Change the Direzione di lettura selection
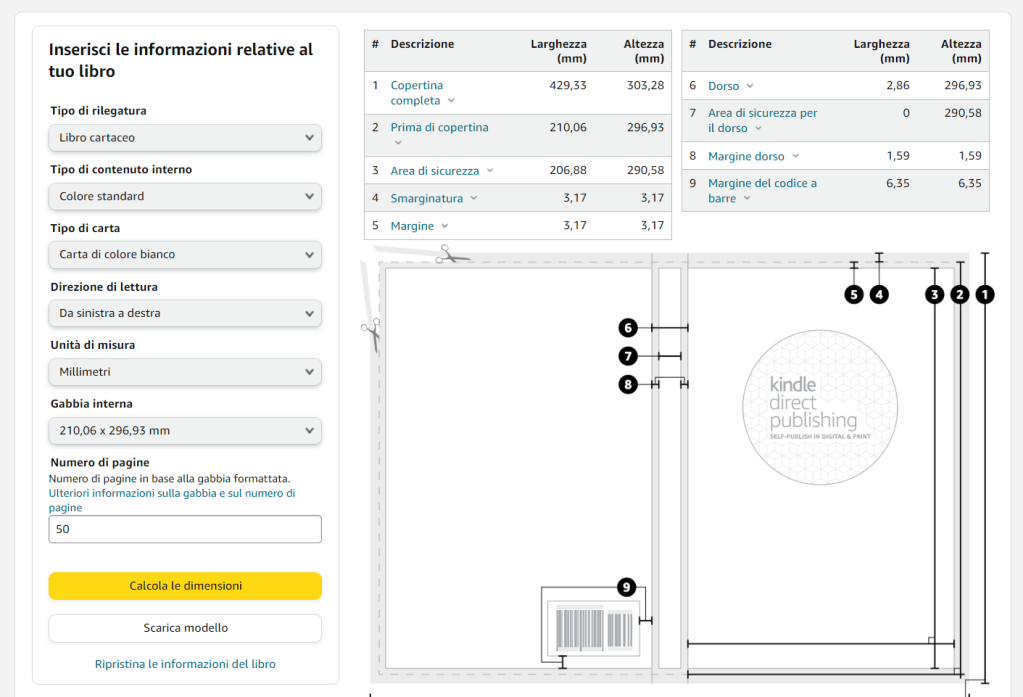 click(x=185, y=313)
